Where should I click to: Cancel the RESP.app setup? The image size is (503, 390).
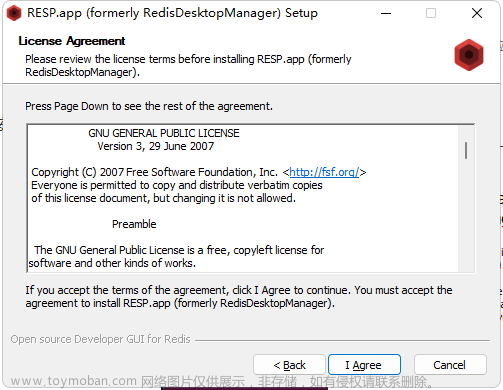[450, 365]
